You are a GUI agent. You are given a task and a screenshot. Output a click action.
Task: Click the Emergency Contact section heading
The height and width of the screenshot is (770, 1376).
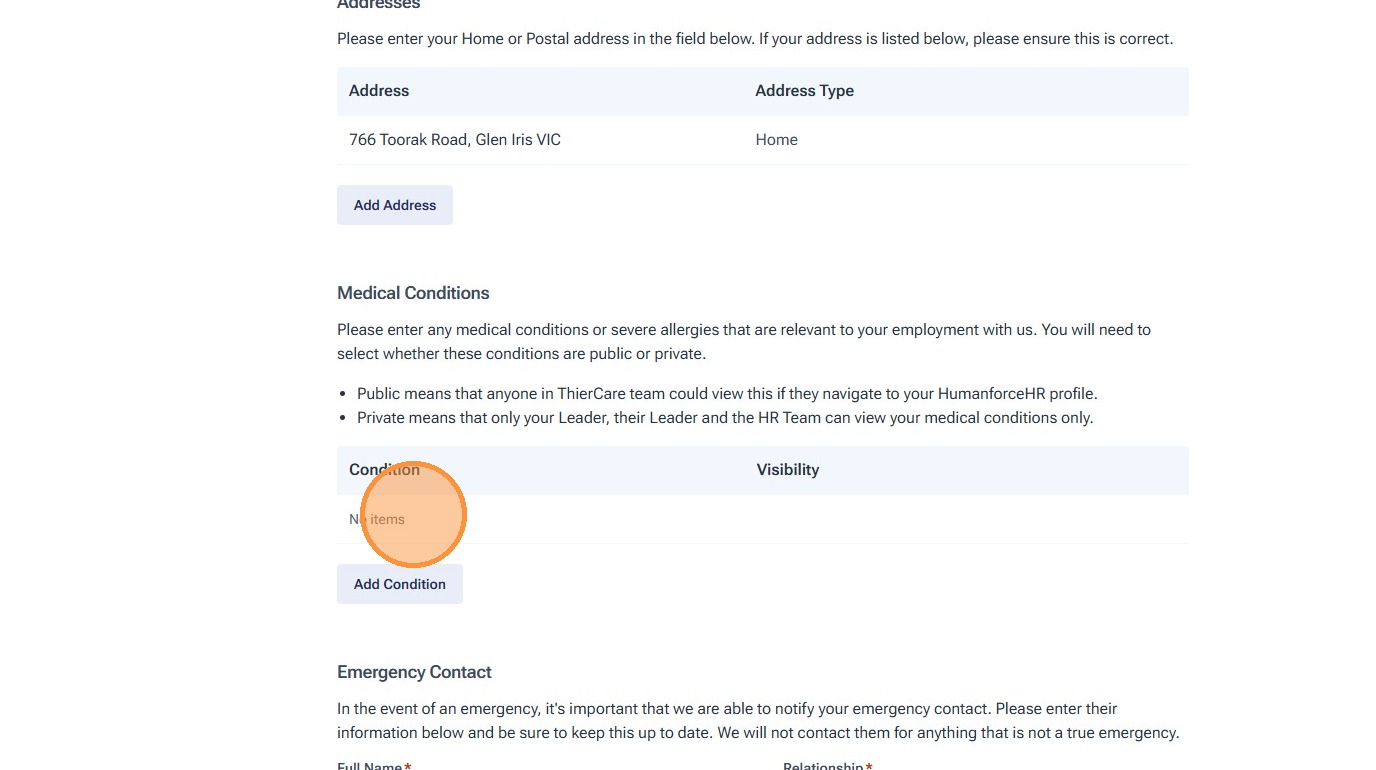pyautogui.click(x=414, y=672)
